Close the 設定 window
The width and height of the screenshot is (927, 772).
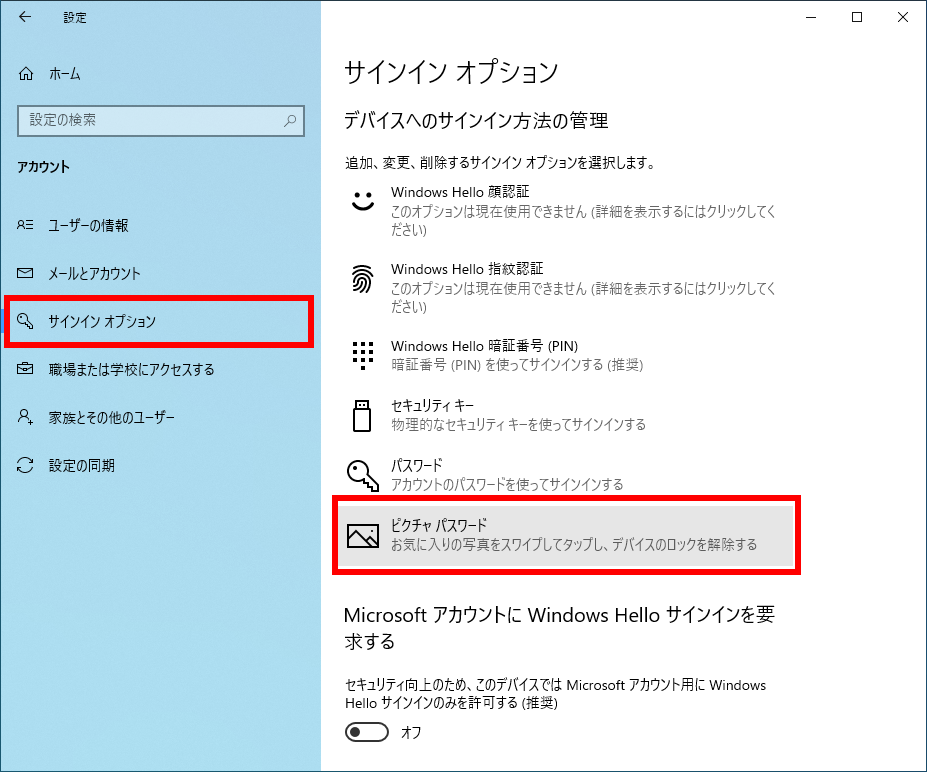pos(903,18)
